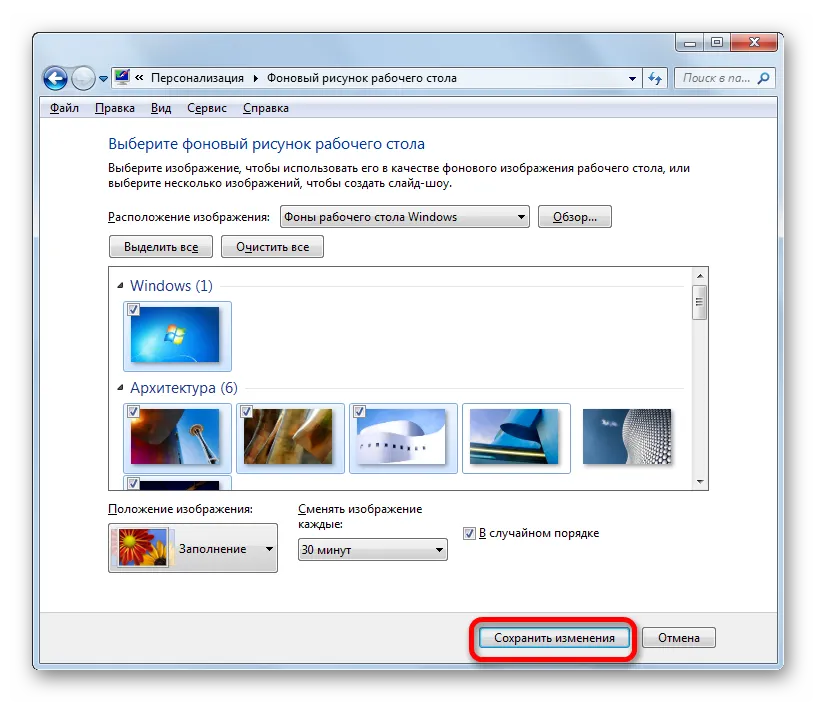
Task: Select the Windows 7 logo wallpaper thumbnail
Action: click(x=175, y=335)
